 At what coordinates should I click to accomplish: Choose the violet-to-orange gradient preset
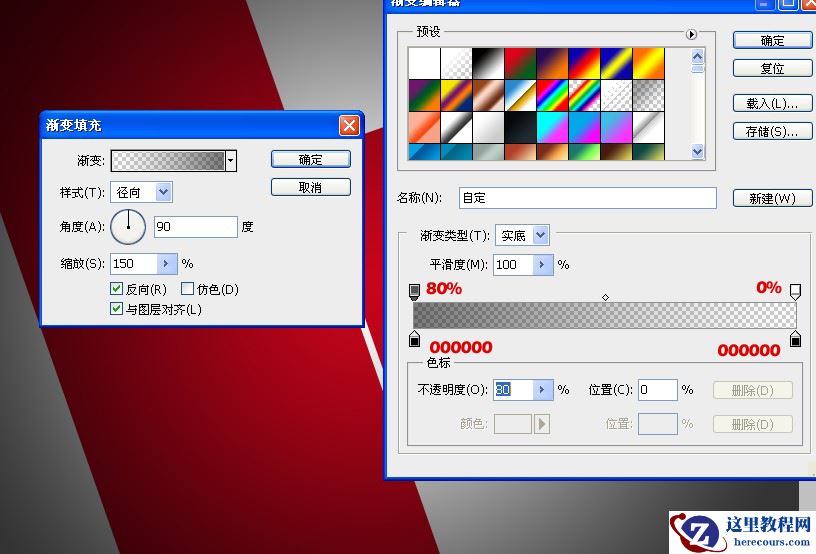[x=552, y=63]
